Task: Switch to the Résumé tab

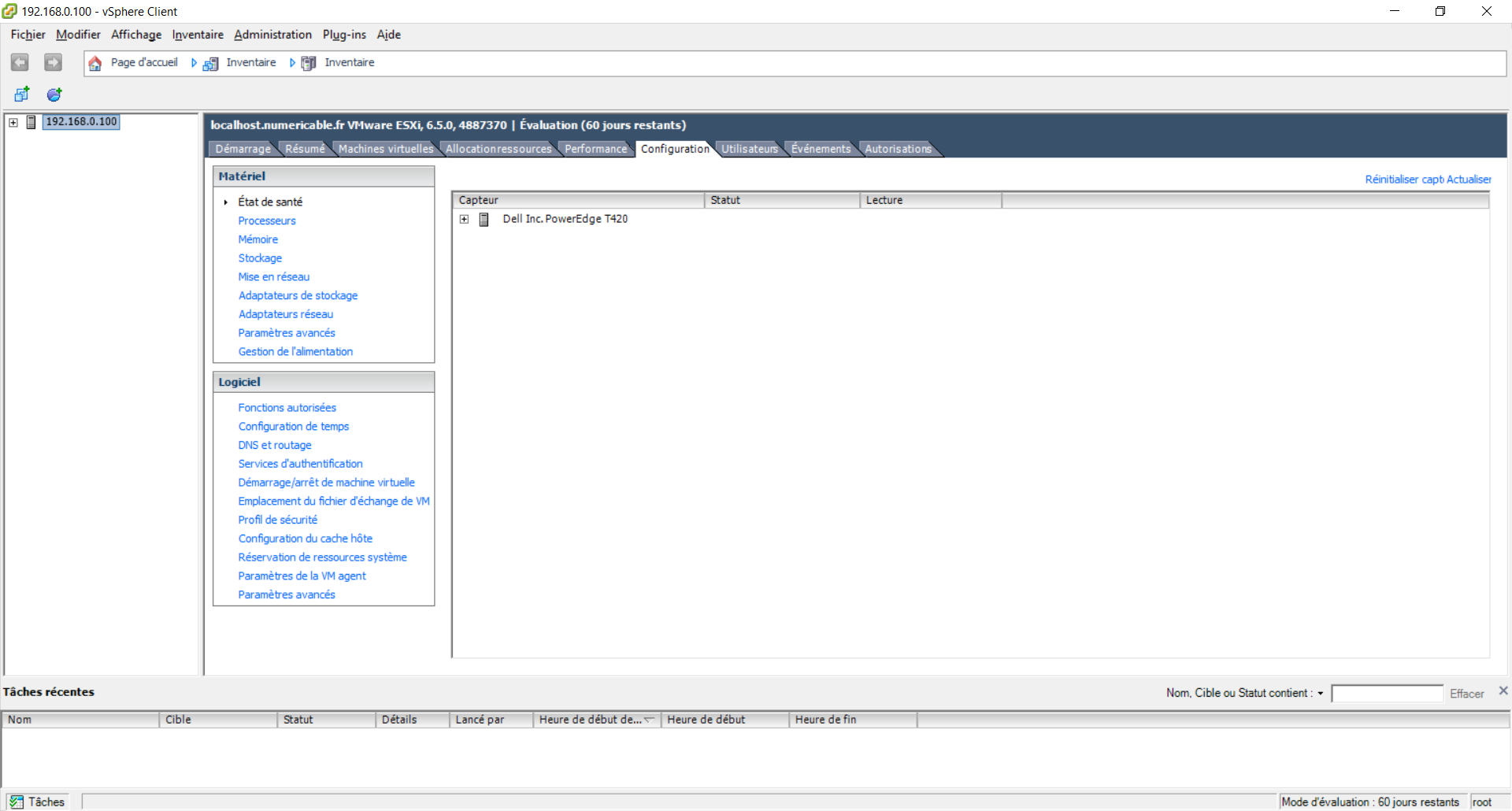Action: (x=305, y=149)
